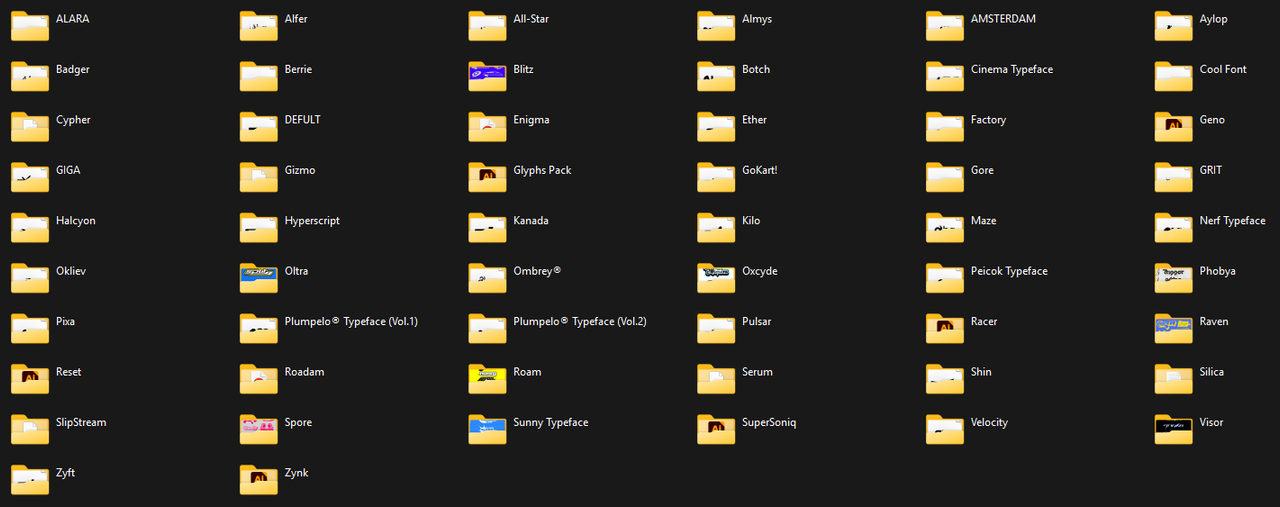This screenshot has width=1280, height=507.
Task: Click the "Peicok Typeface" folder name
Action: 1009,271
